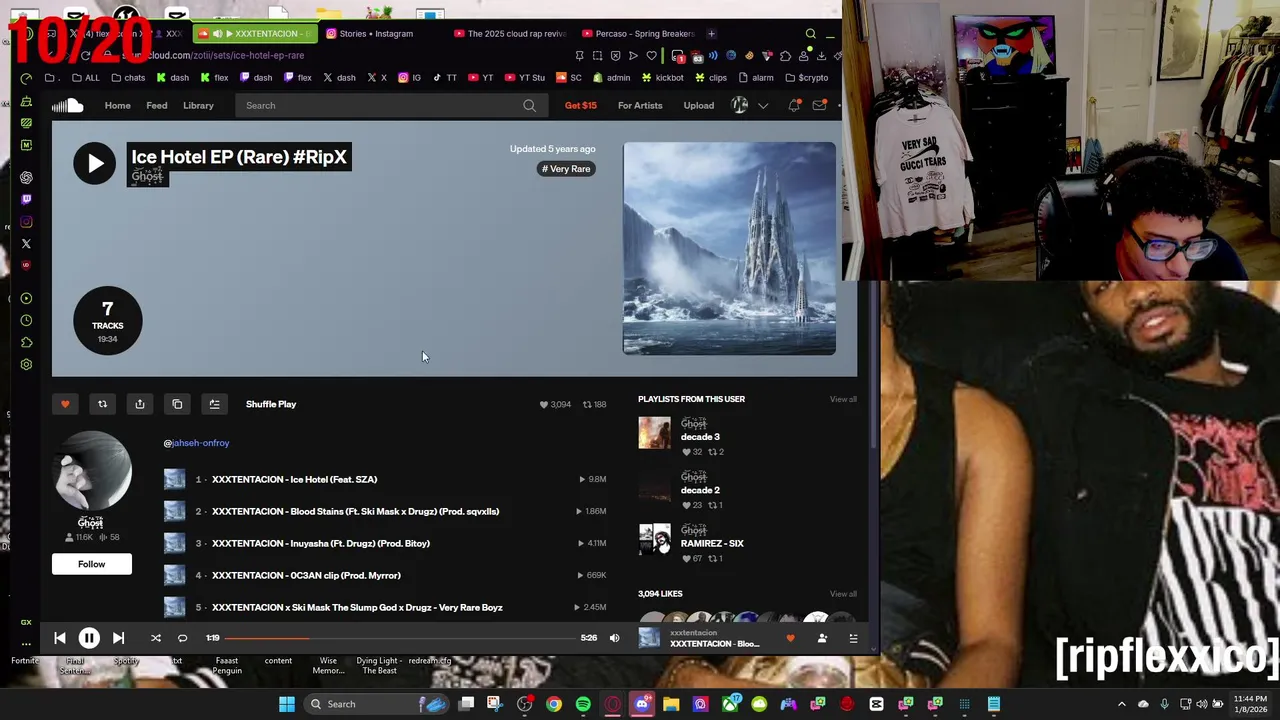Show hidden system tray icons

(x=1121, y=704)
